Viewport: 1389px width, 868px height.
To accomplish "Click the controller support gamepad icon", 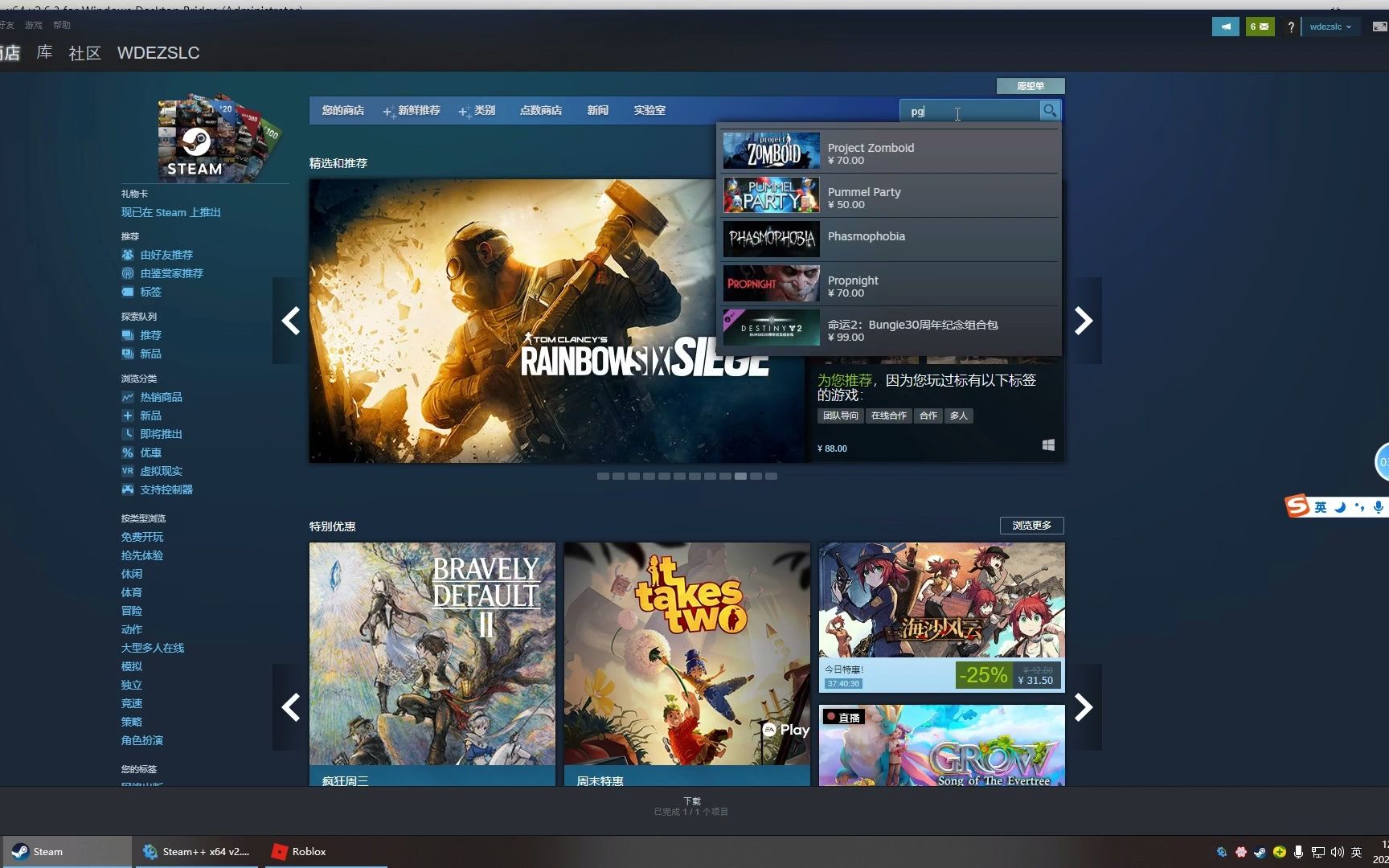I will point(128,489).
